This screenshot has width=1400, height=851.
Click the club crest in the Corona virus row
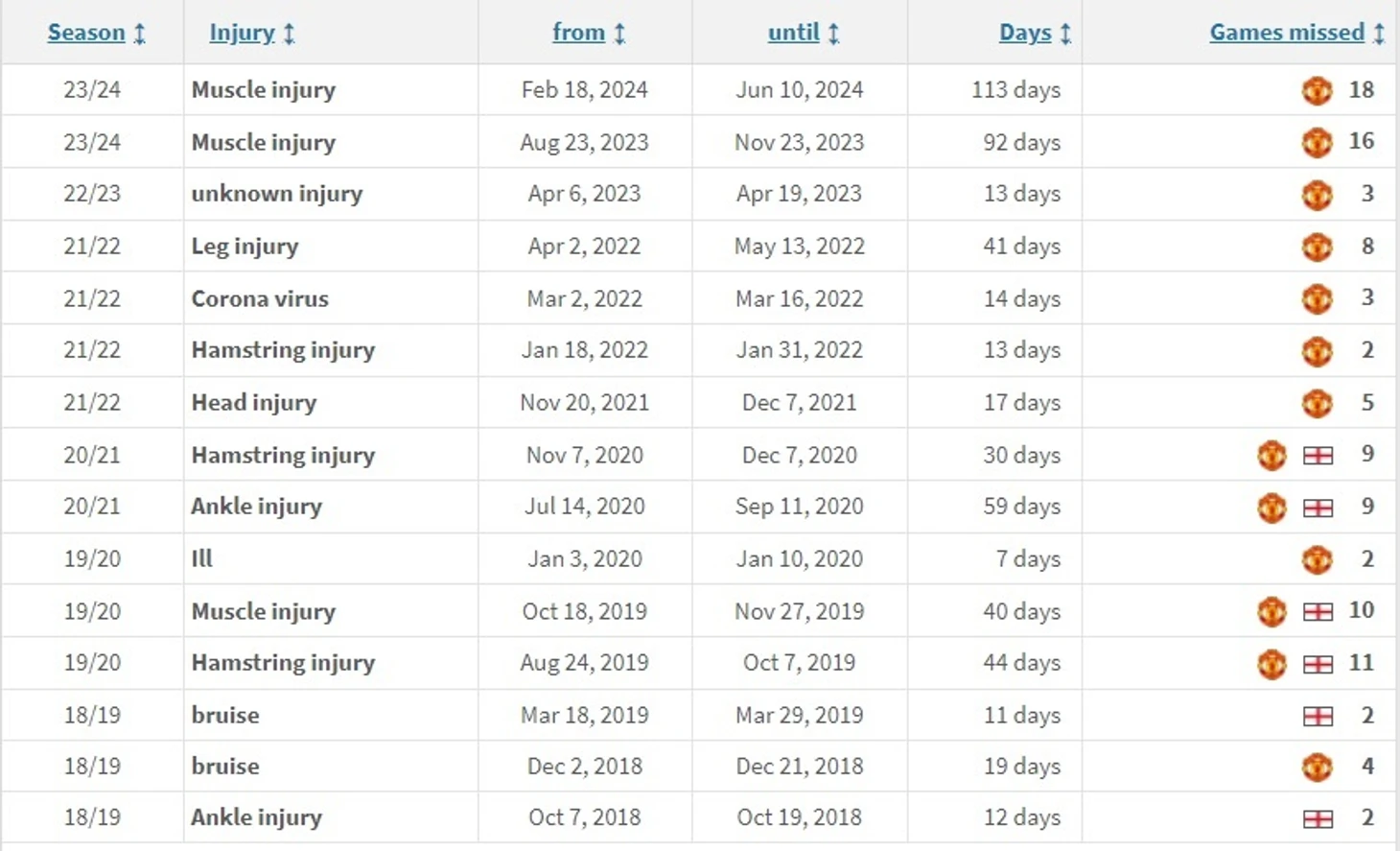pos(1317,298)
